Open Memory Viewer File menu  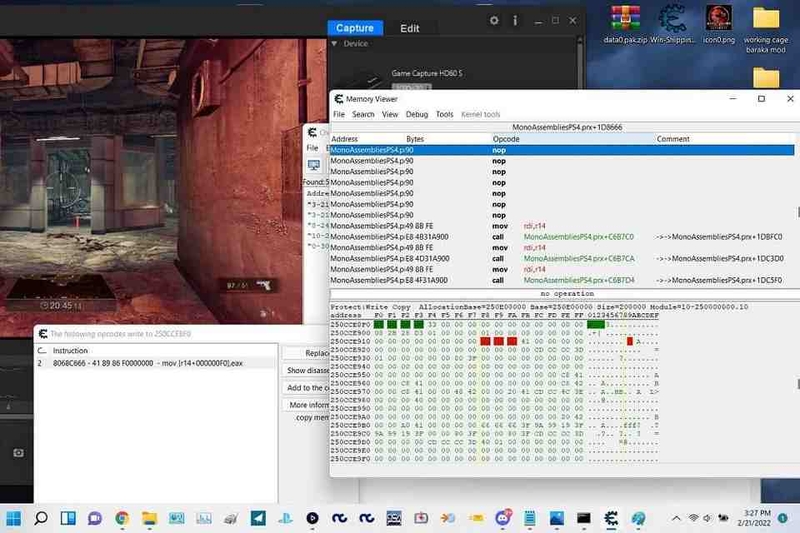[339, 114]
